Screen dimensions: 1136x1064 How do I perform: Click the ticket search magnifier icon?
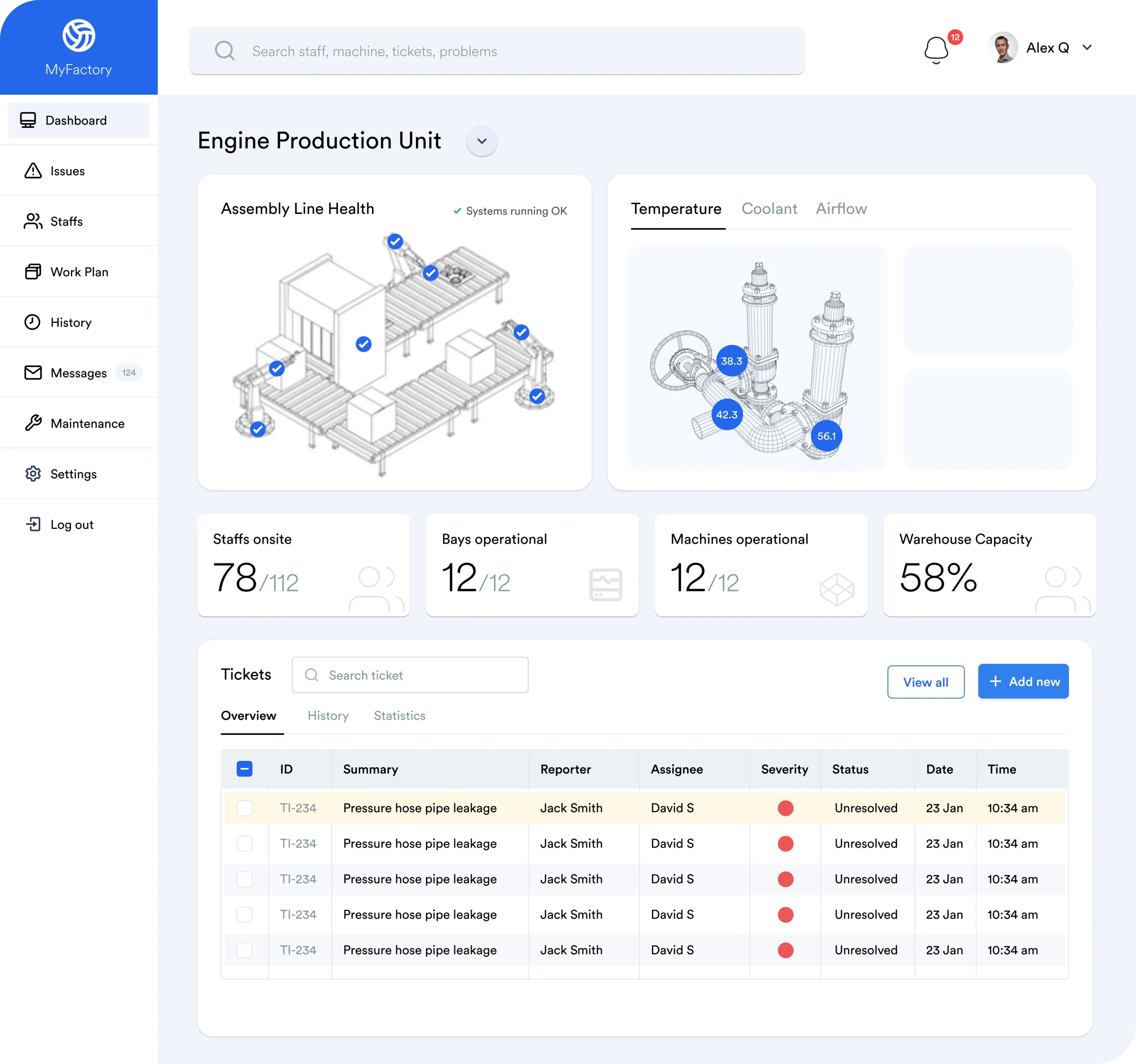point(311,675)
